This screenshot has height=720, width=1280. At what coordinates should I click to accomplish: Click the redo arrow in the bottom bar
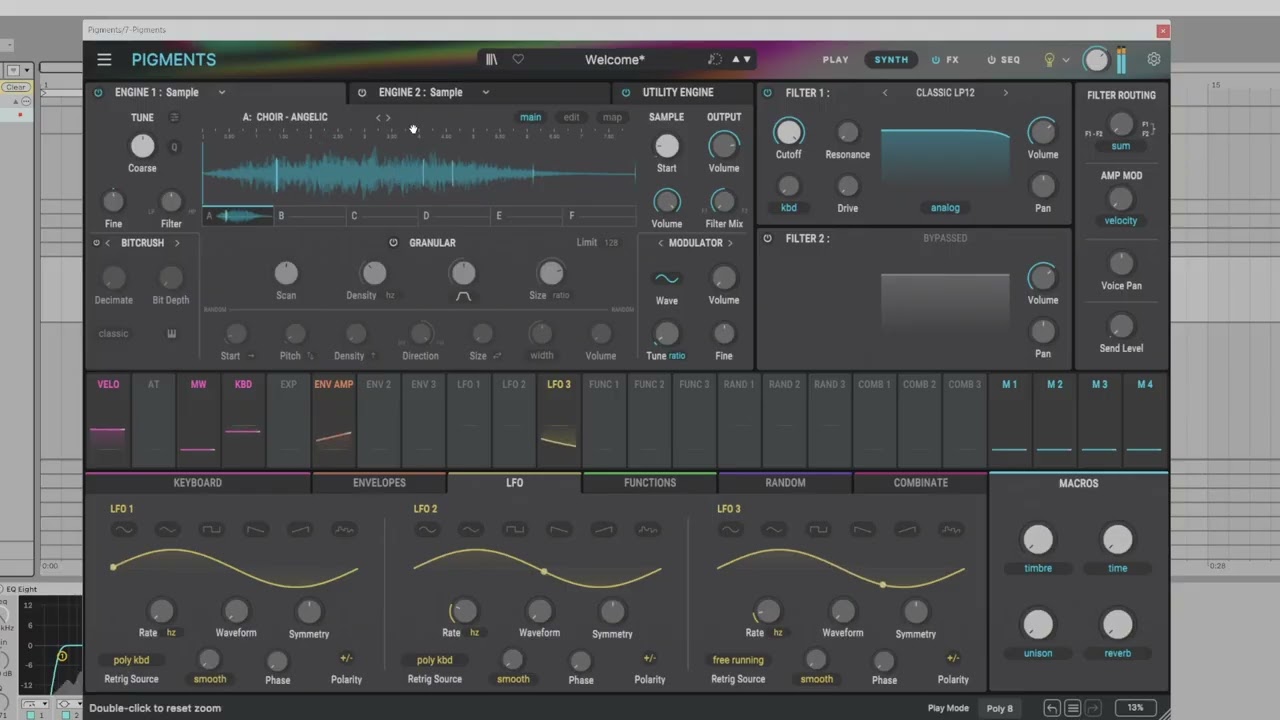tap(1092, 708)
